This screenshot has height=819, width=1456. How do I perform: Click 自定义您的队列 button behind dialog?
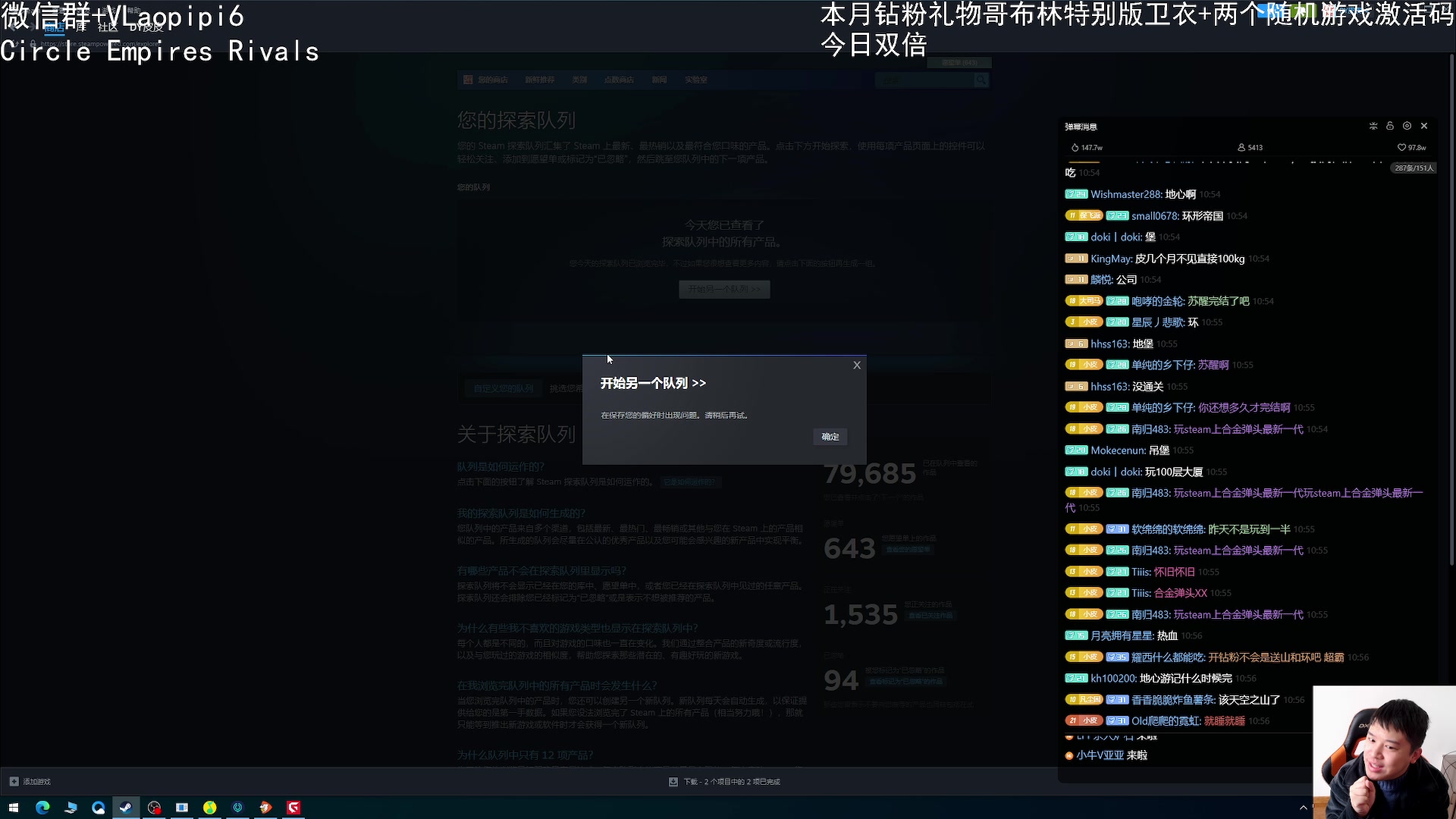[504, 388]
